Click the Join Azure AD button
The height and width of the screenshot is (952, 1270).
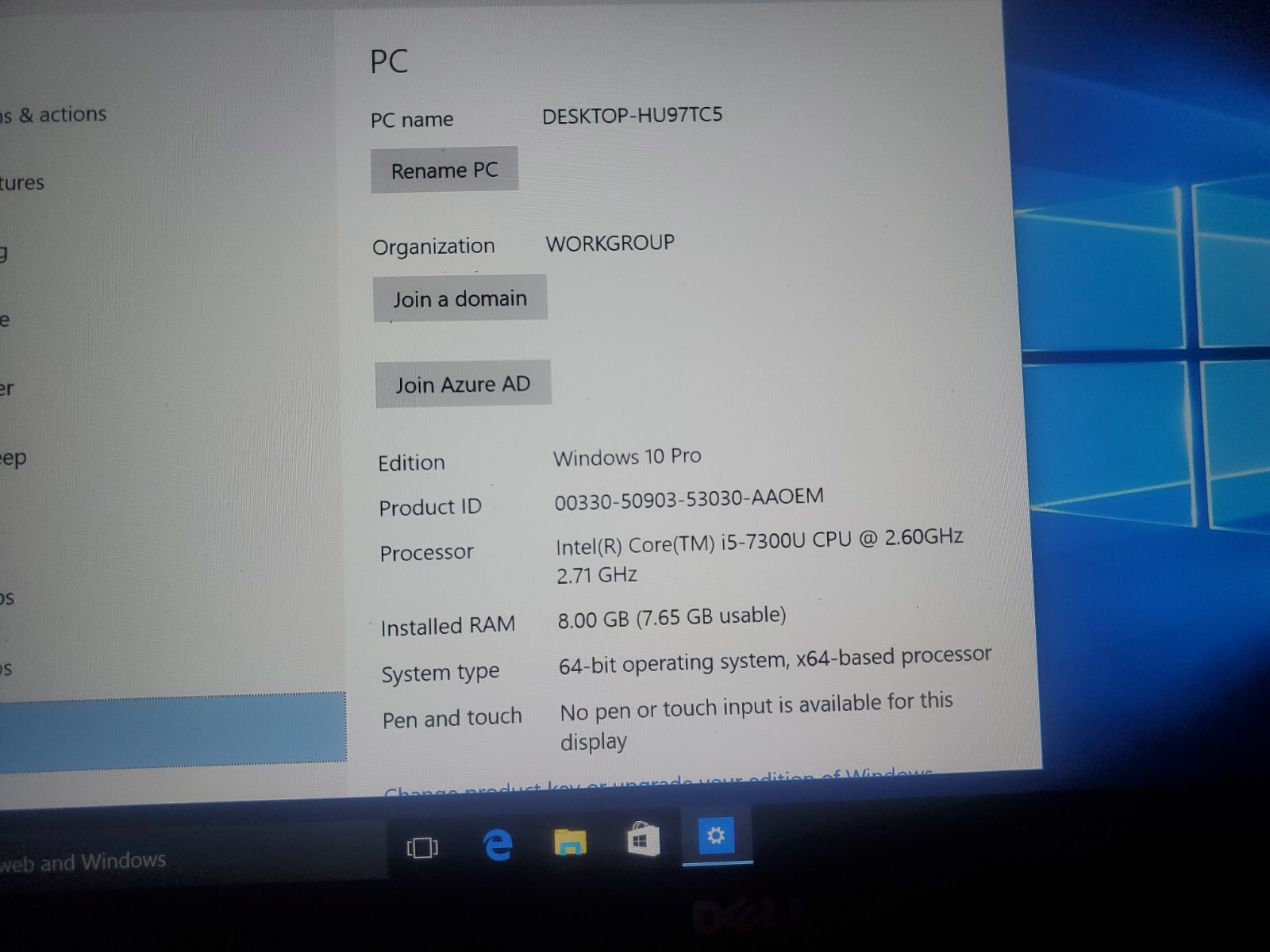[463, 384]
